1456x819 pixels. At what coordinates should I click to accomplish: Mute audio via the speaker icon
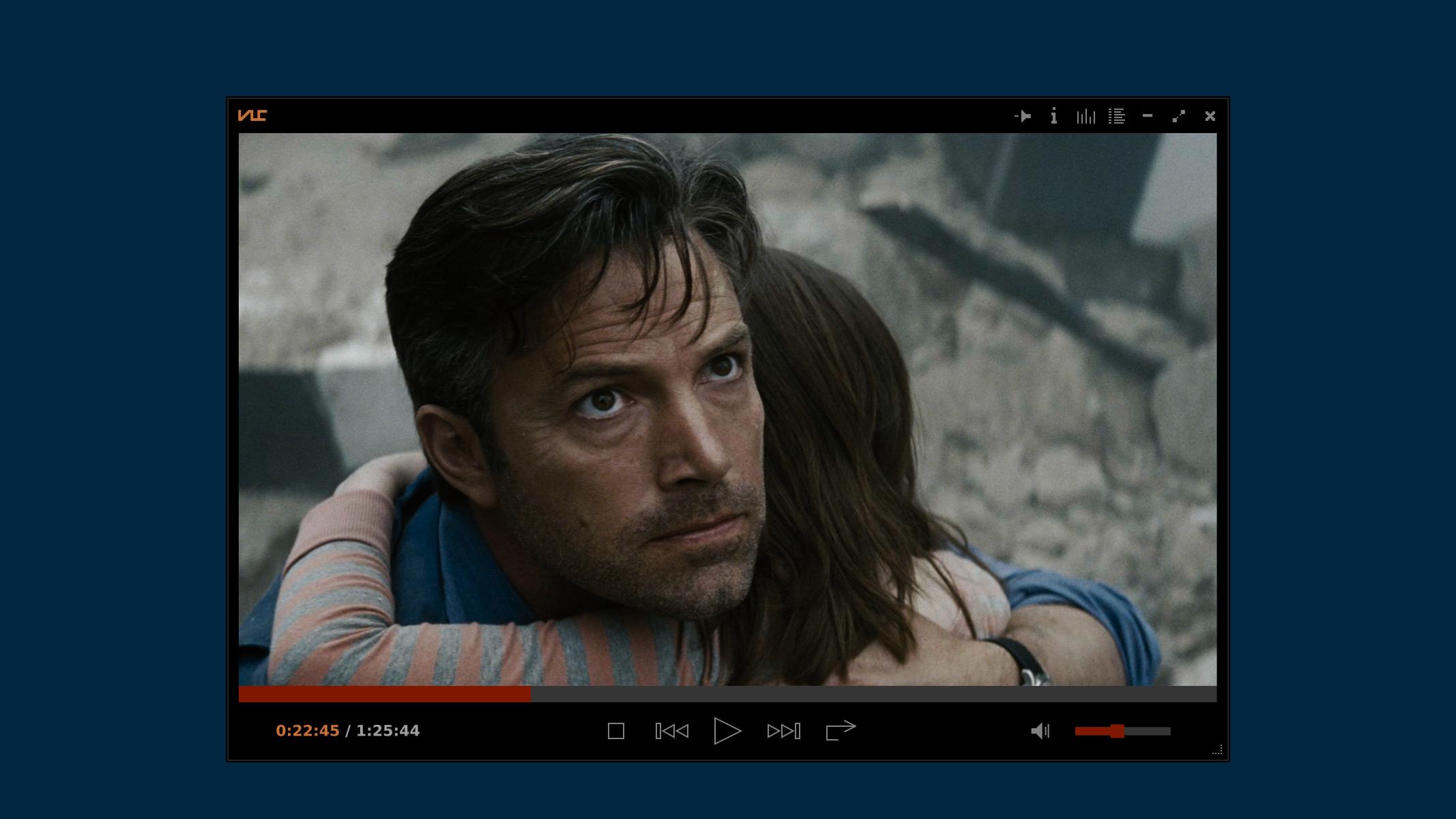(x=1040, y=730)
